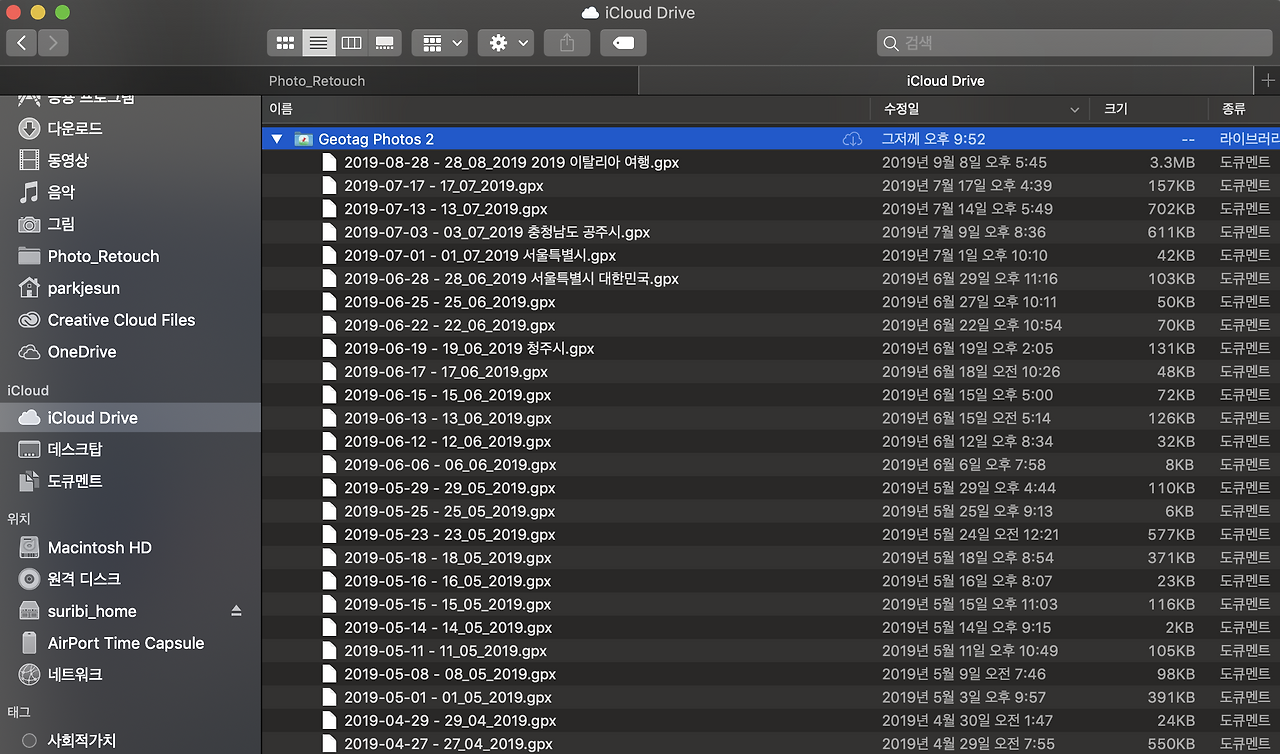Image resolution: width=1280 pixels, height=754 pixels.
Task: Switch to icon view in the toolbar
Action: click(285, 42)
